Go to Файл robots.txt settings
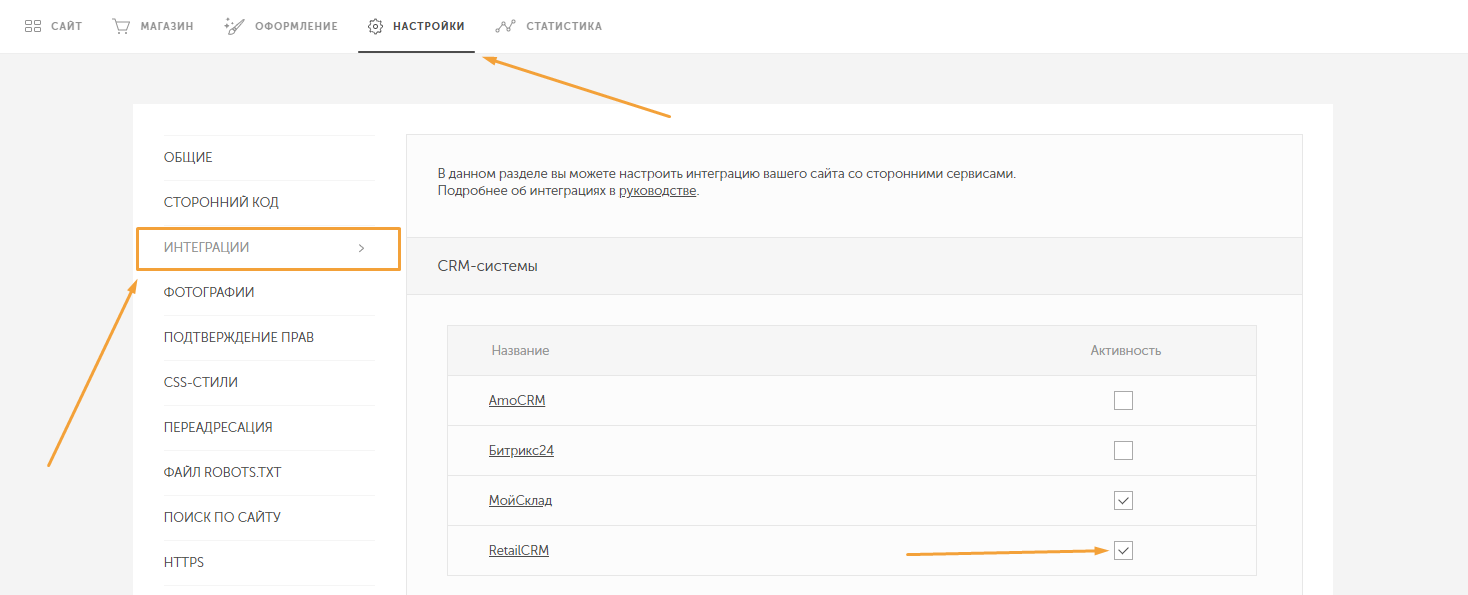The width and height of the screenshot is (1468, 595). point(222,472)
